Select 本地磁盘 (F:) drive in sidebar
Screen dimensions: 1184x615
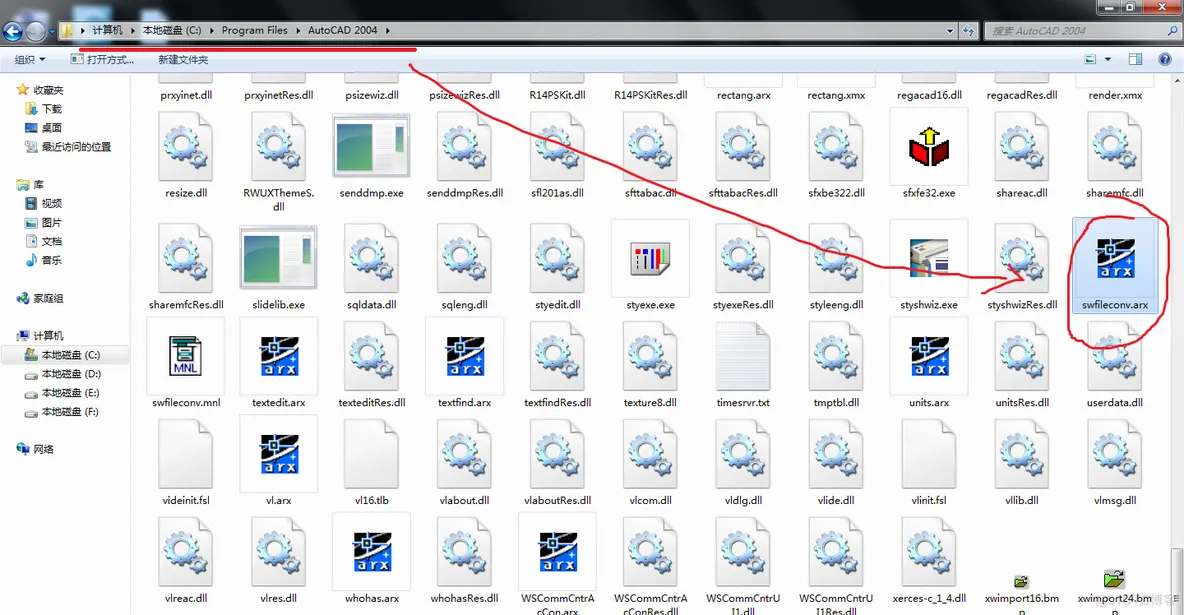coord(63,412)
